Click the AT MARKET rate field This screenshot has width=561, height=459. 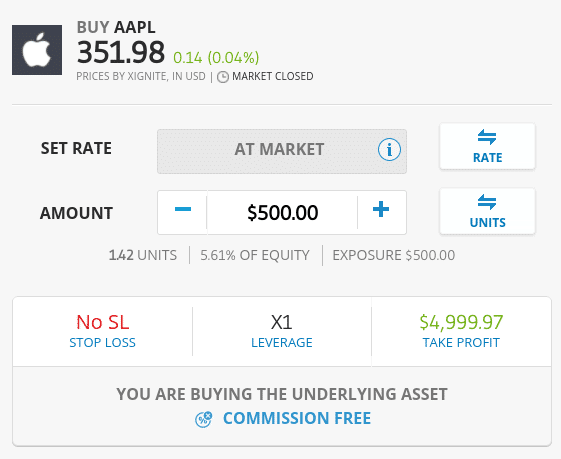click(x=282, y=151)
